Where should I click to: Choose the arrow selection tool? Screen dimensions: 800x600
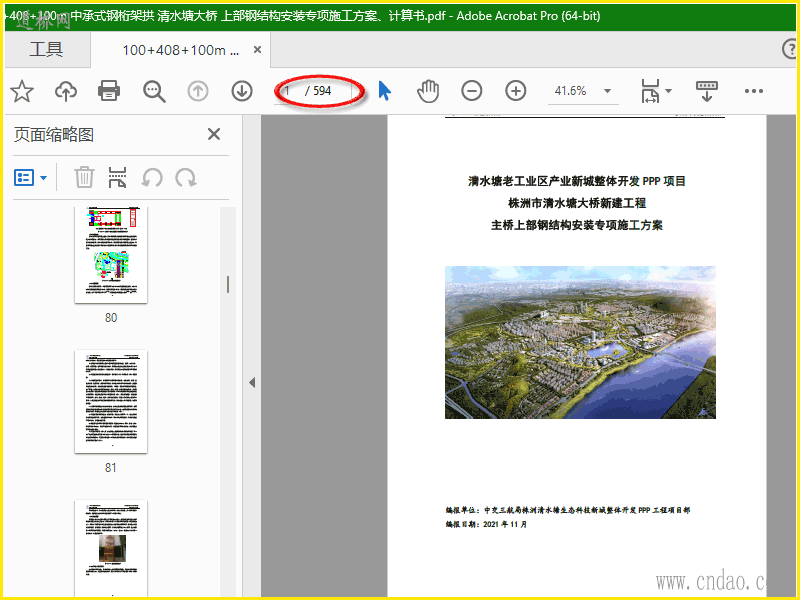[x=385, y=91]
